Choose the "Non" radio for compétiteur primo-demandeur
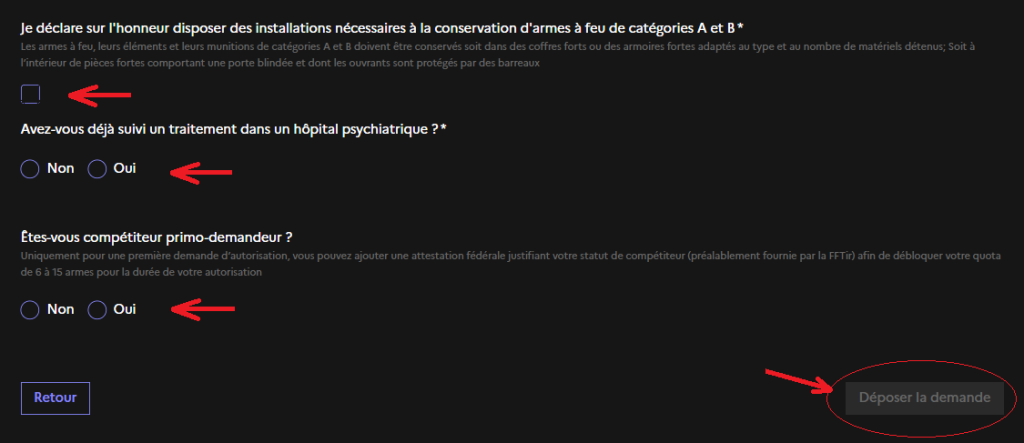This screenshot has width=1024, height=443. coord(30,310)
